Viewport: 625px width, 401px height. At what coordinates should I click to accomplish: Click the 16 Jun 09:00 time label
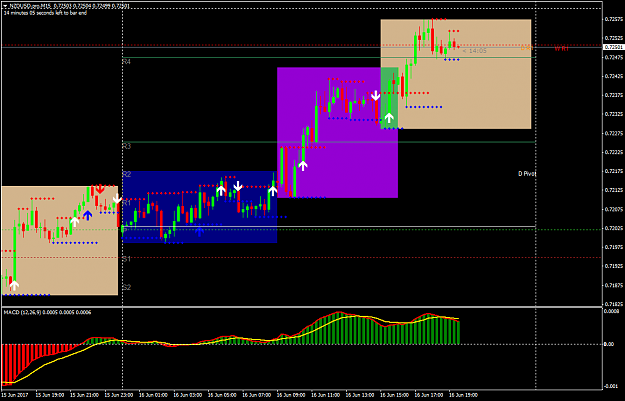[x=291, y=395]
